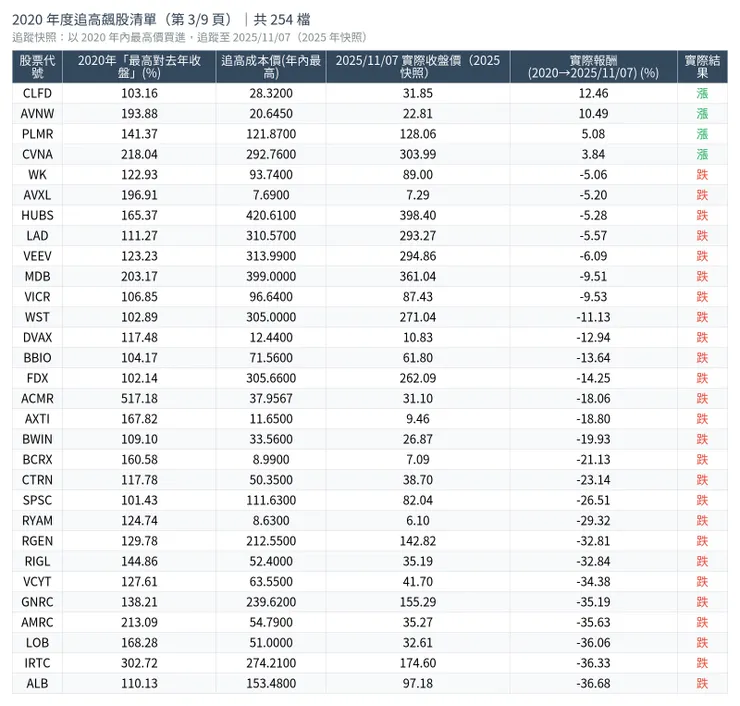The width and height of the screenshot is (740, 706).
Task: Click the 實際報酬 (2020→2025/11/07) column header
Action: pyautogui.click(x=593, y=67)
